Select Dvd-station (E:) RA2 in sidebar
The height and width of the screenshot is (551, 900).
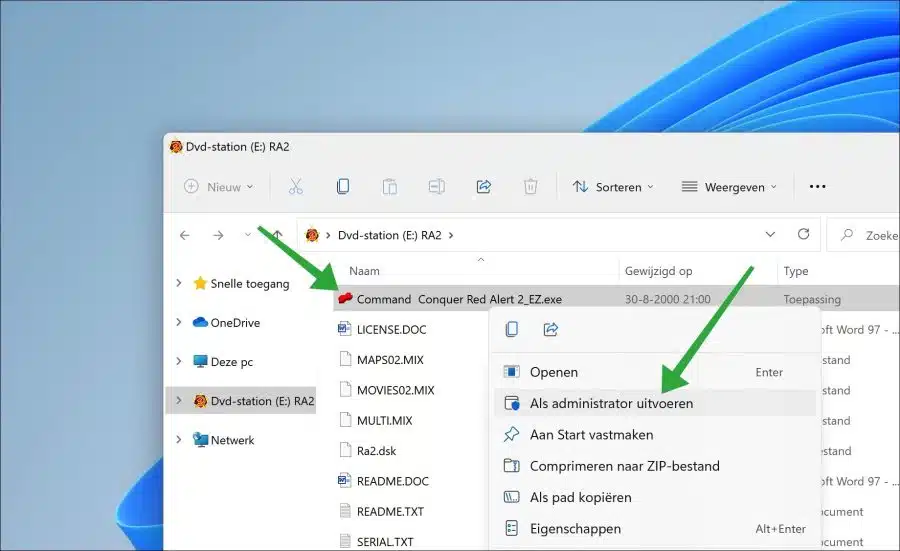click(242, 401)
